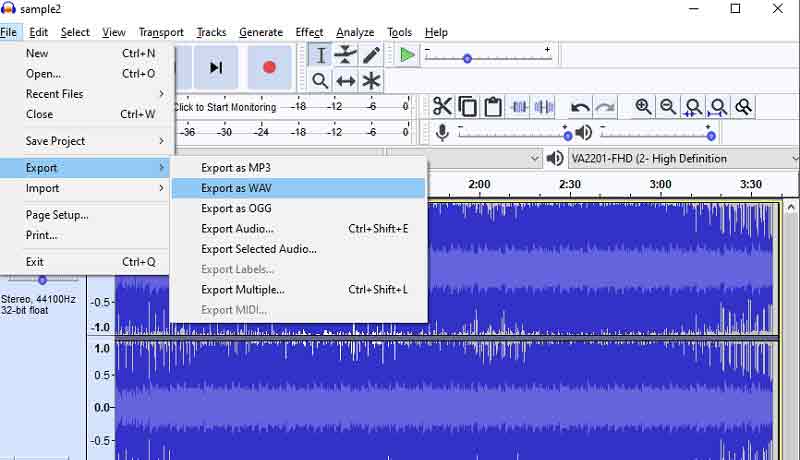Image resolution: width=800 pixels, height=460 pixels.
Task: Click the red Record button
Action: pyautogui.click(x=269, y=67)
